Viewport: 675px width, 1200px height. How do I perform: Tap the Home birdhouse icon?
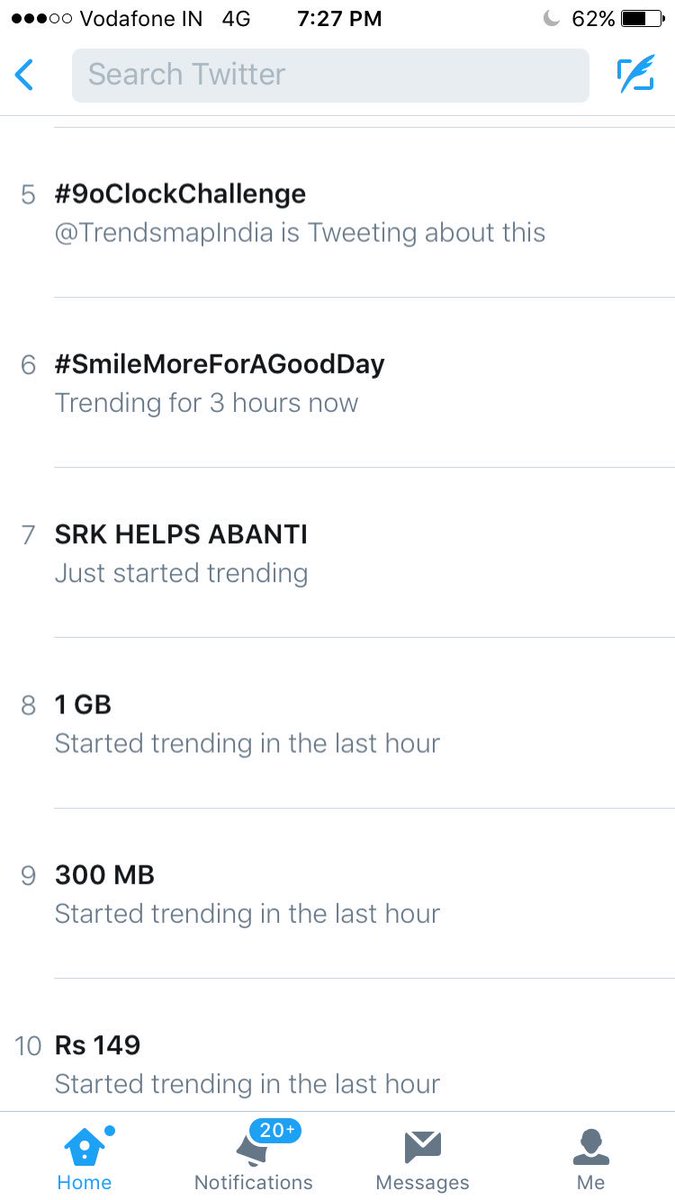84,1146
